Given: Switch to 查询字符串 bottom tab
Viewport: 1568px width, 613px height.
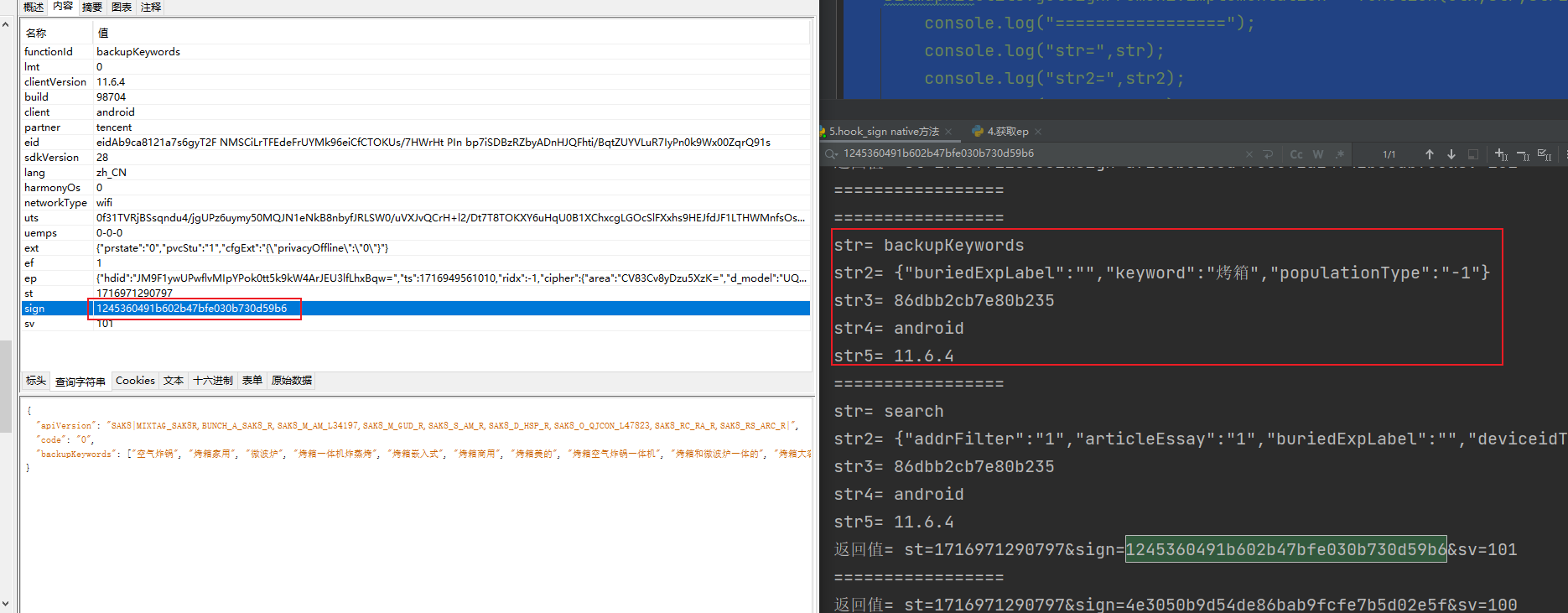Looking at the screenshot, I should tap(80, 382).
